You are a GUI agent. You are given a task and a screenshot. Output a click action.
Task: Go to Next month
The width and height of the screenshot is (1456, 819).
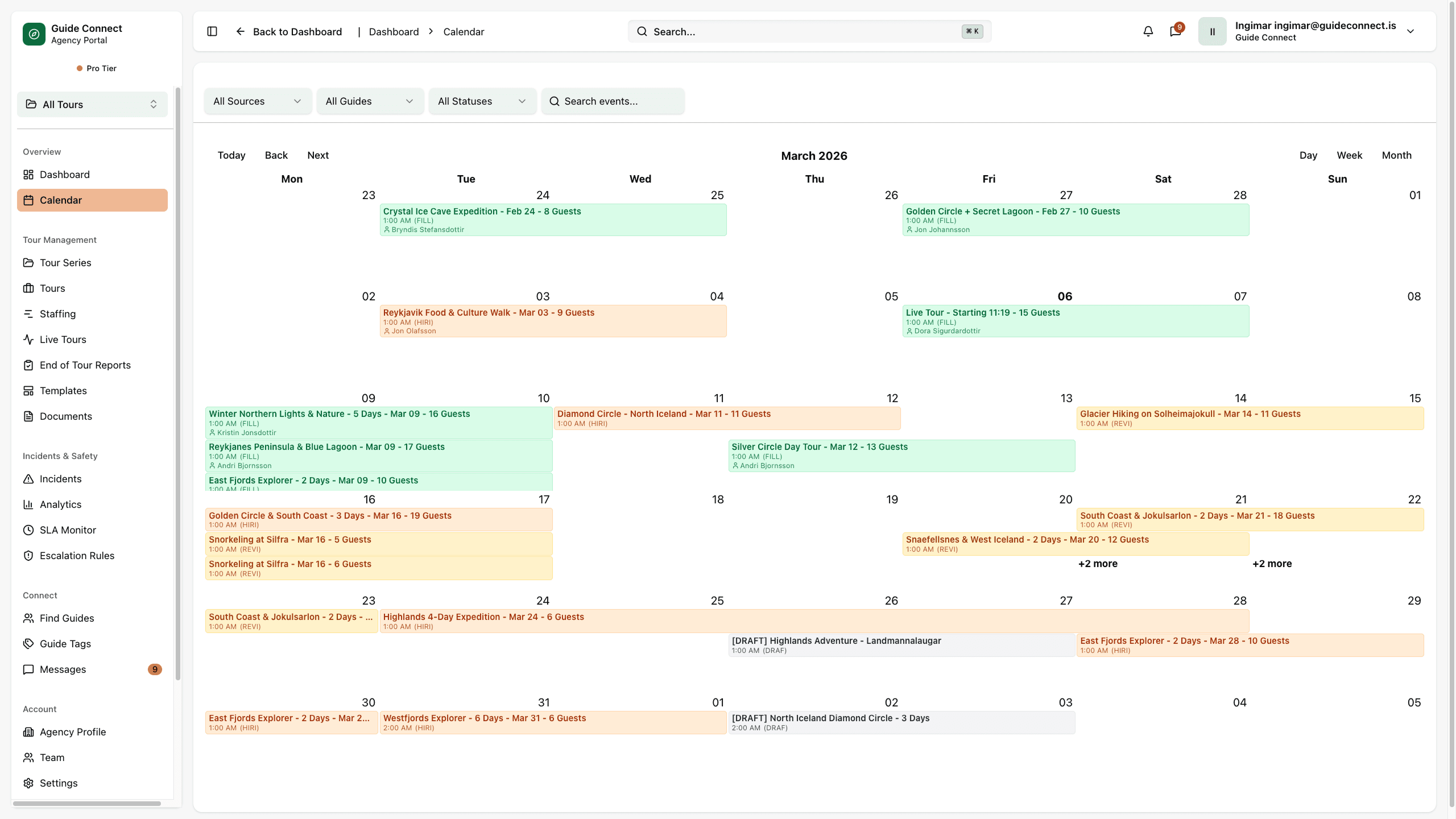318,155
